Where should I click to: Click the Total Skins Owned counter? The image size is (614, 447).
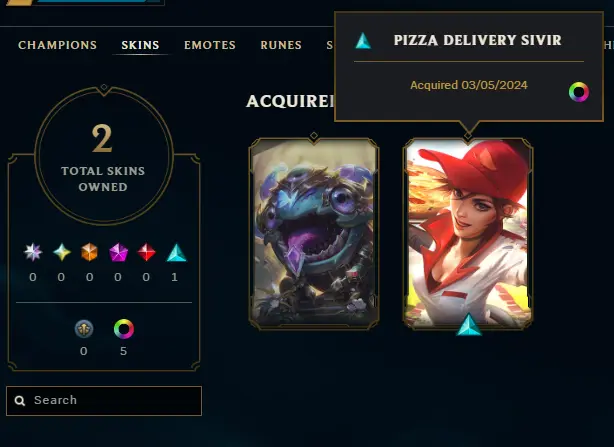pos(104,156)
